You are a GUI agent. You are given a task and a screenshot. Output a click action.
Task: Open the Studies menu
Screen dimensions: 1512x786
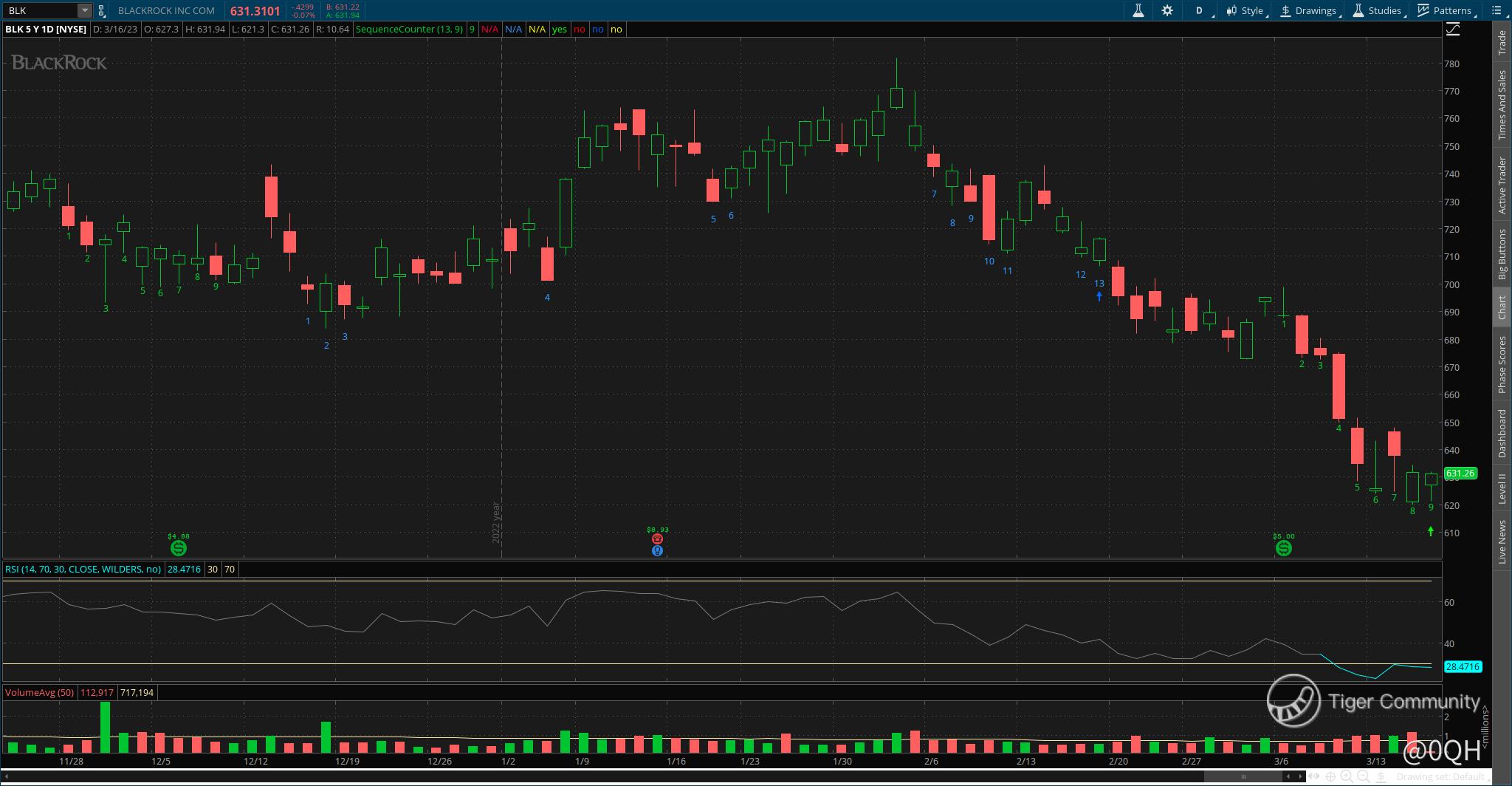pyautogui.click(x=1379, y=10)
